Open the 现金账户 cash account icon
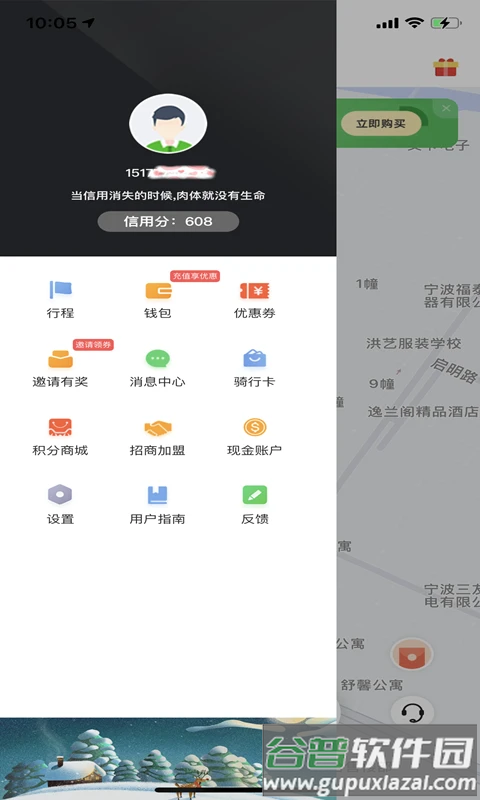 255,427
